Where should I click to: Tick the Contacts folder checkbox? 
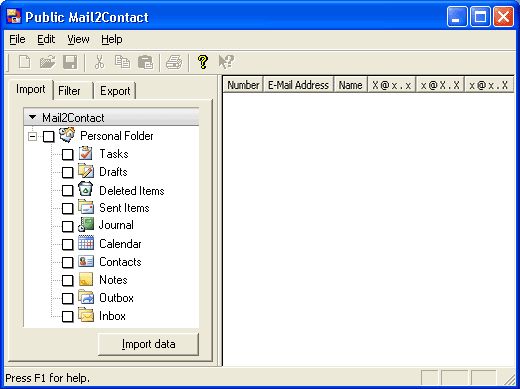coord(68,262)
